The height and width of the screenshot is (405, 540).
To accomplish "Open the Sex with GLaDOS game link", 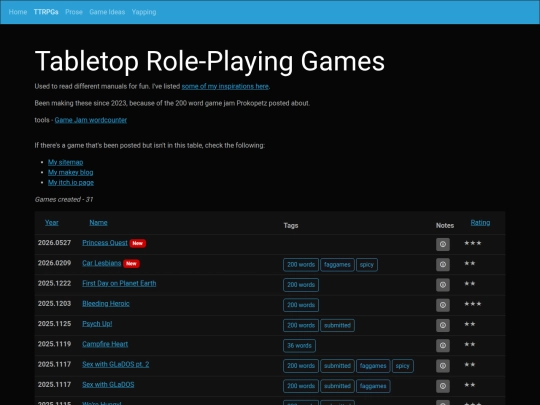I will [x=108, y=385].
